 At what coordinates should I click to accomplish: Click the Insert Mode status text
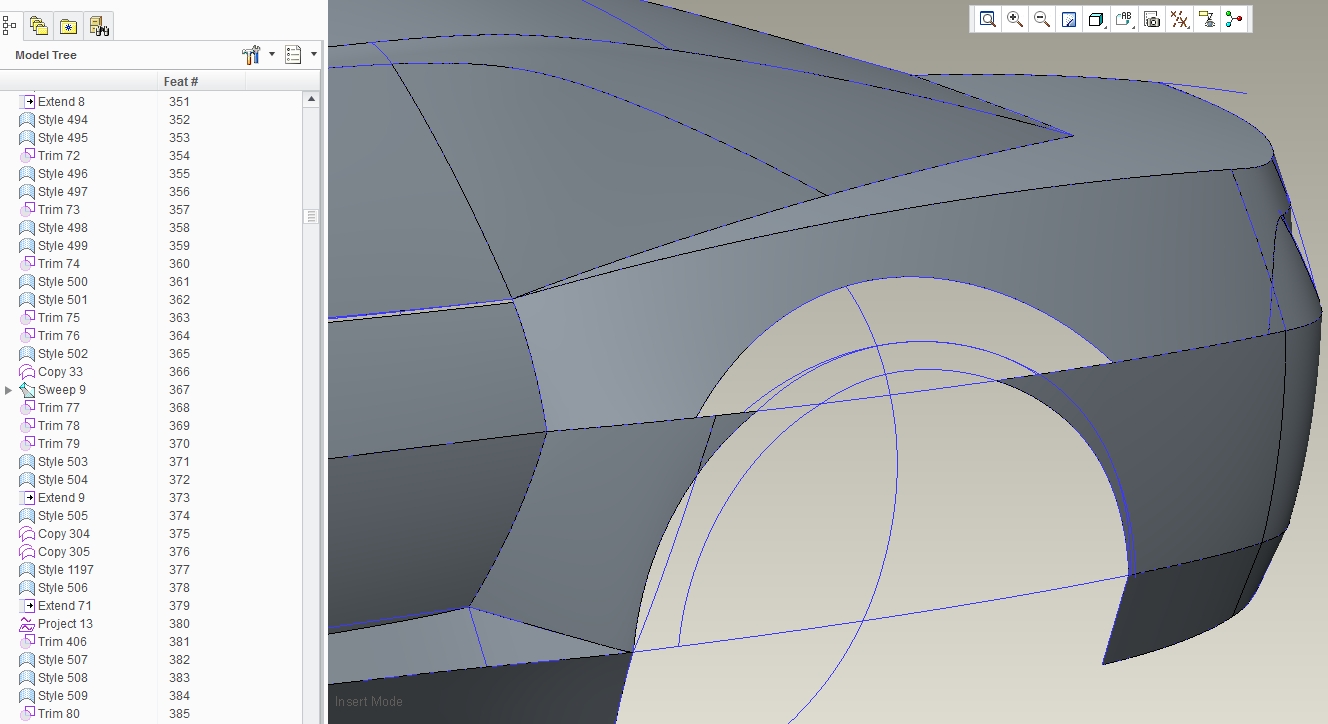(369, 702)
